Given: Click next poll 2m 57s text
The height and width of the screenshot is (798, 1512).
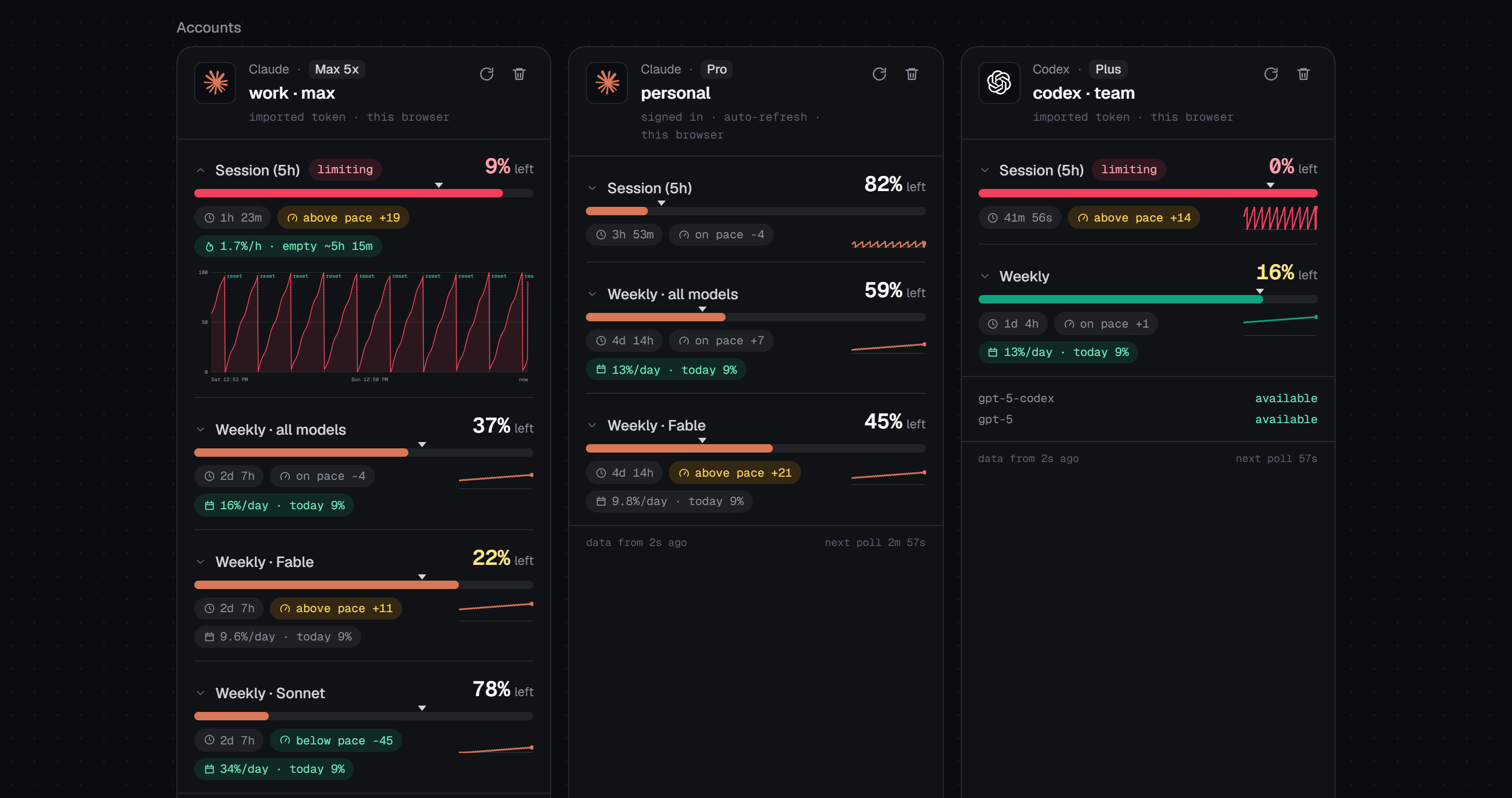Looking at the screenshot, I should pyautogui.click(x=875, y=542).
